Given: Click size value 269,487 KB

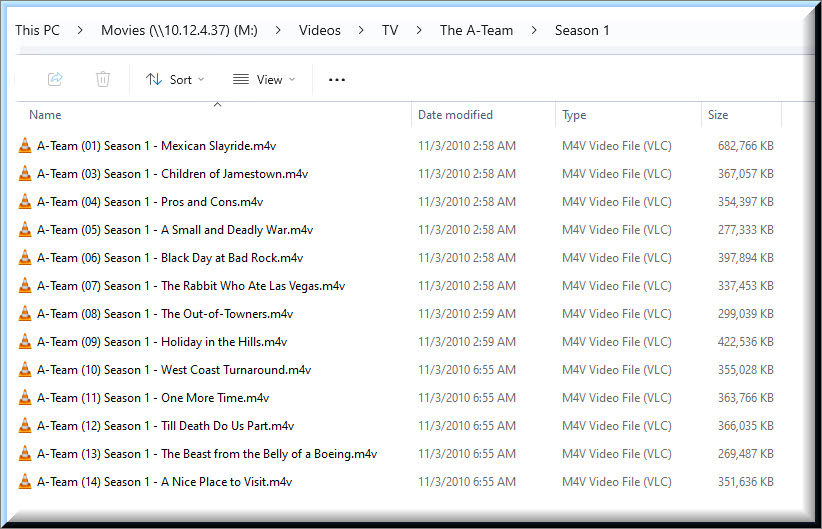Looking at the screenshot, I should [745, 454].
